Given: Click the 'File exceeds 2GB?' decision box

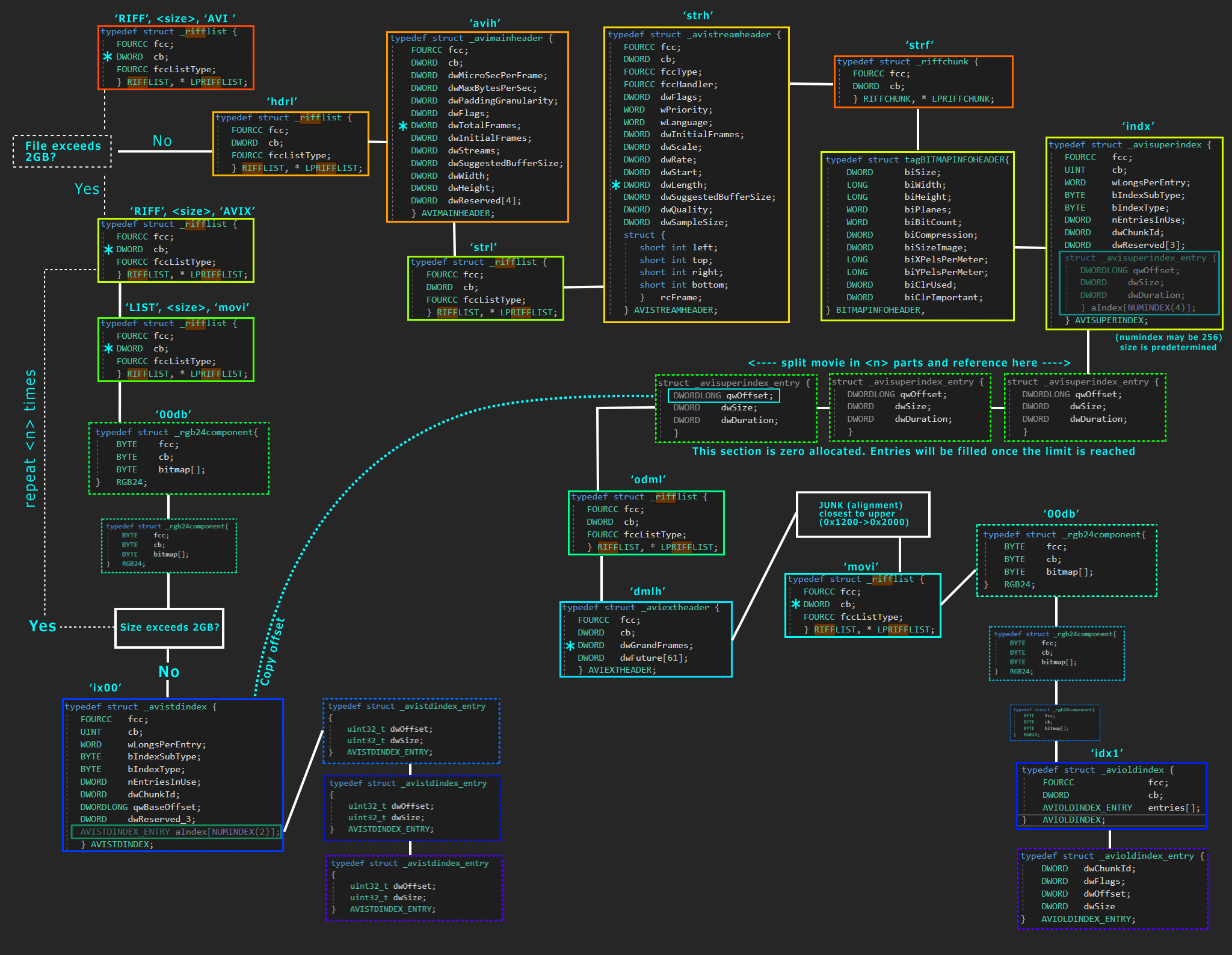Looking at the screenshot, I should [63, 152].
